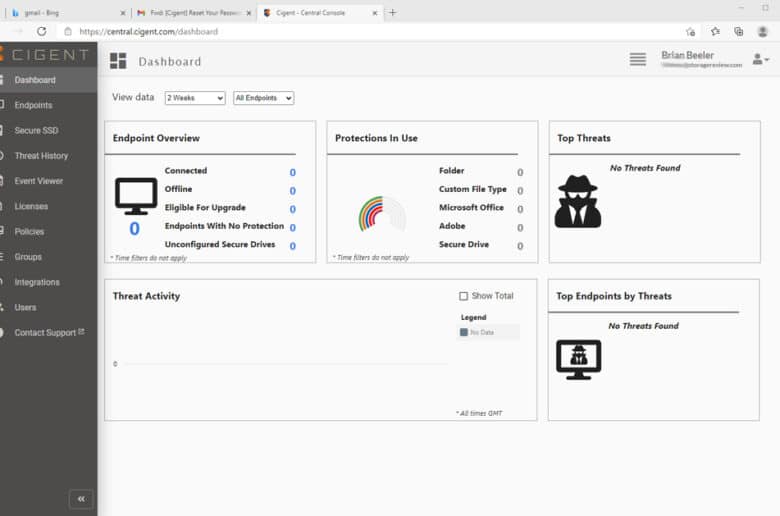
Task: Click the Endpoint Overview heading
Action: (x=156, y=138)
